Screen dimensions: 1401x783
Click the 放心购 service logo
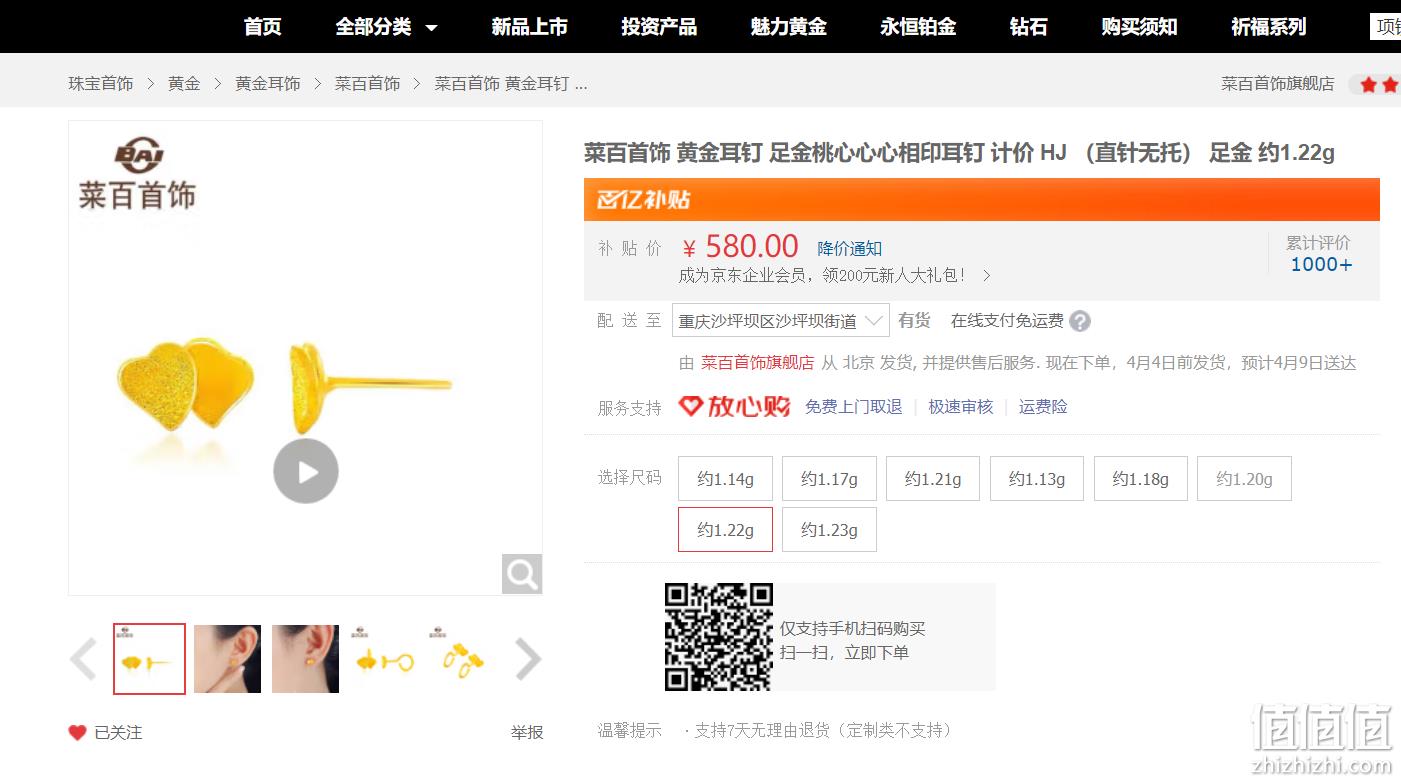tap(735, 406)
